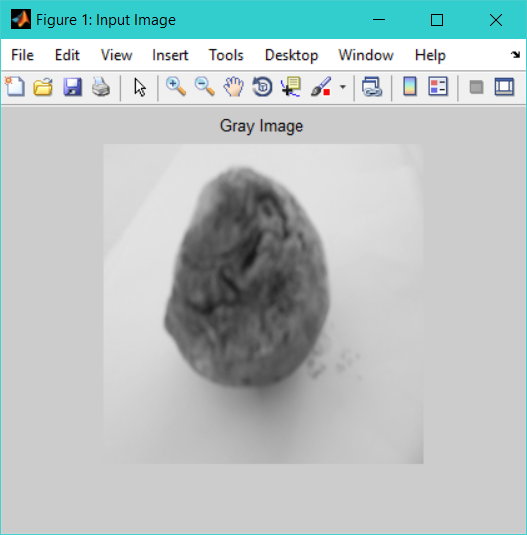The image size is (527, 535).
Task: Click the MATLAB logo in the title bar
Action: (x=21, y=19)
